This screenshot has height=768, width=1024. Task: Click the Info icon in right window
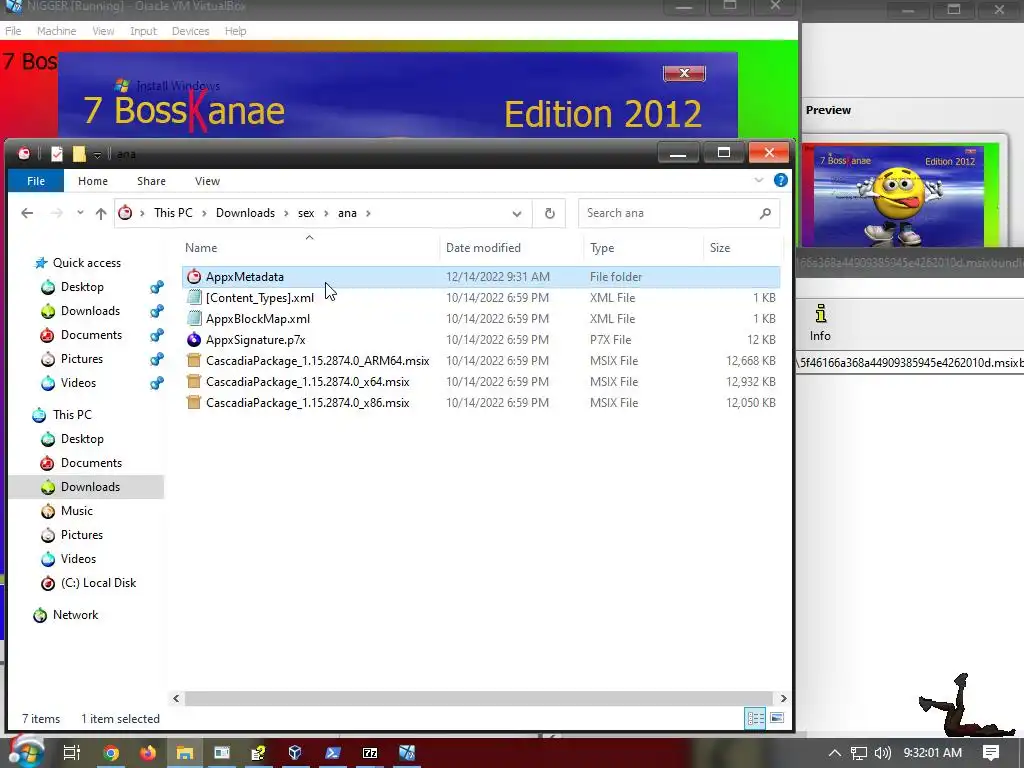[820, 323]
